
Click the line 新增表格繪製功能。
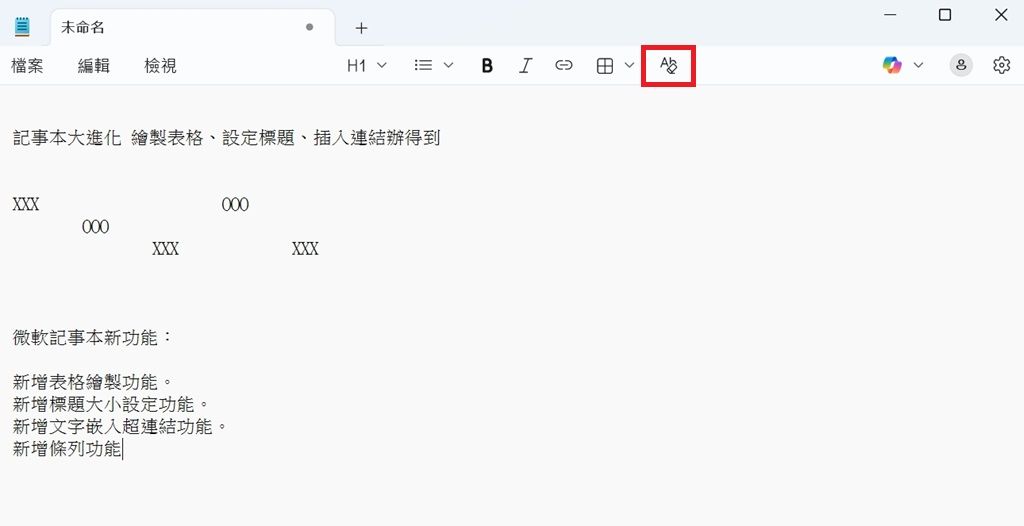point(93,382)
